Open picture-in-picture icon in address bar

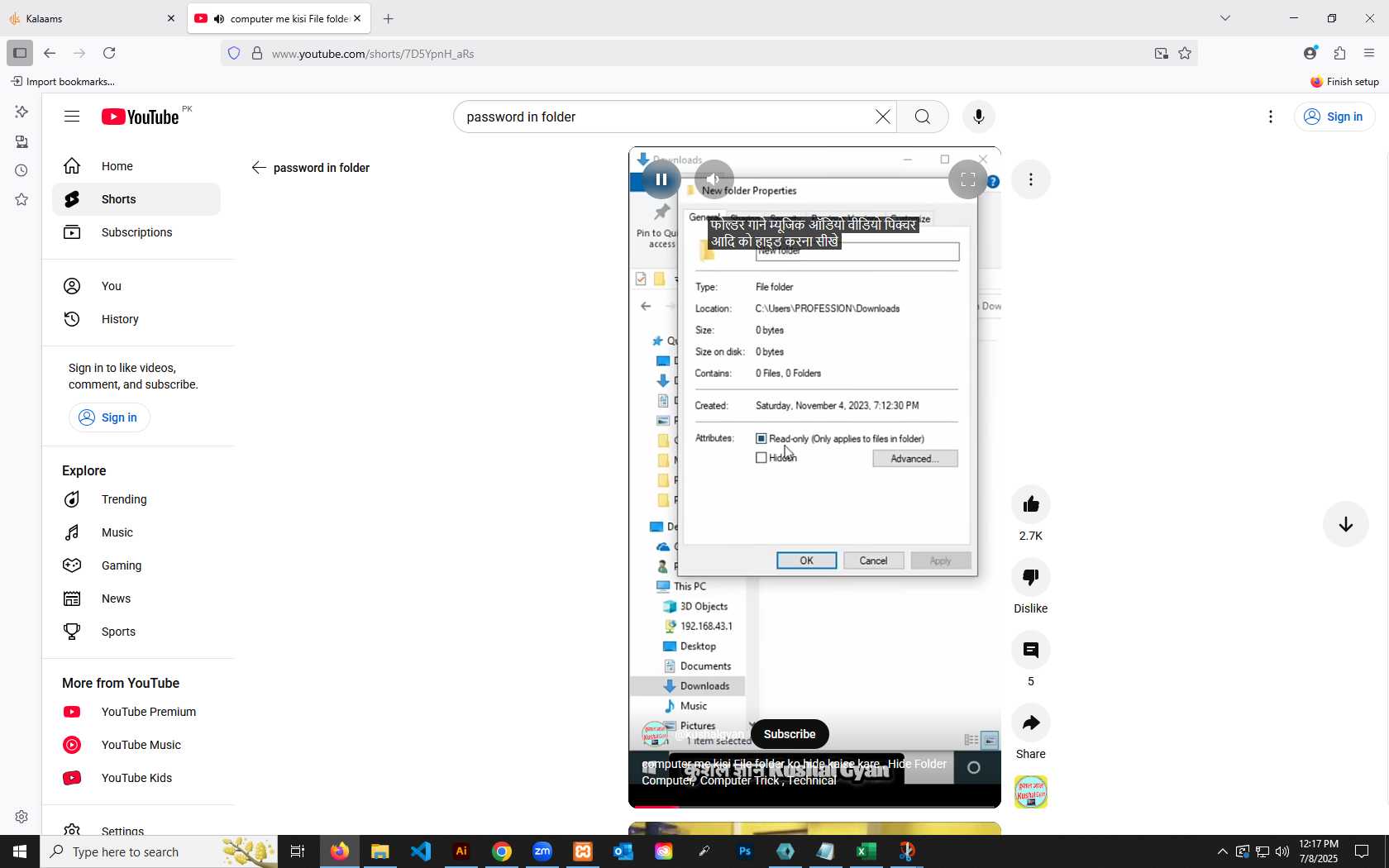tap(1162, 53)
